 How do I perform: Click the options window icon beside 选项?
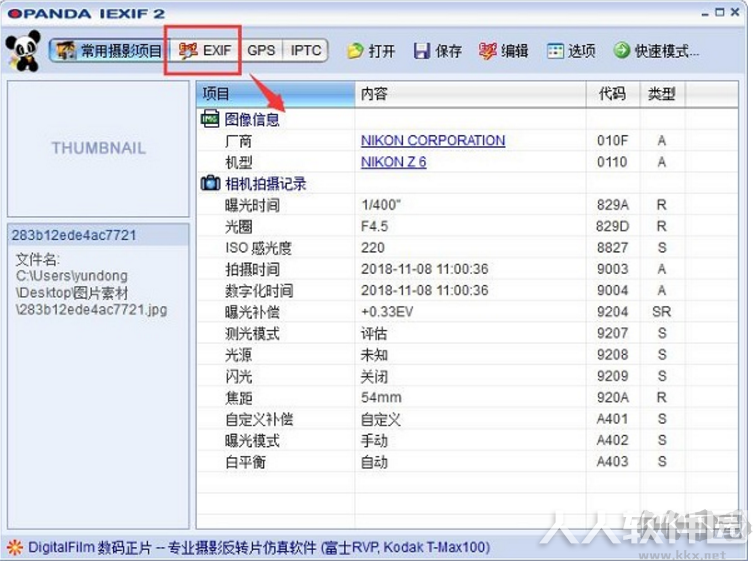[x=555, y=50]
